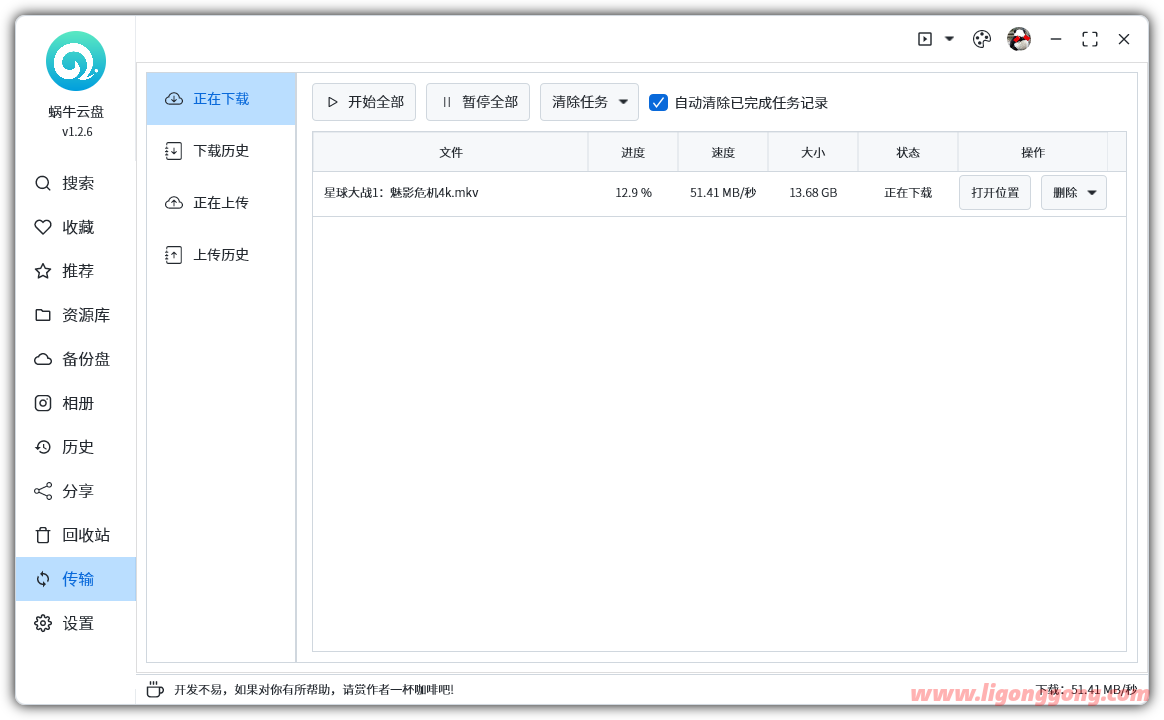Click the coffee cup donation icon

(155, 689)
